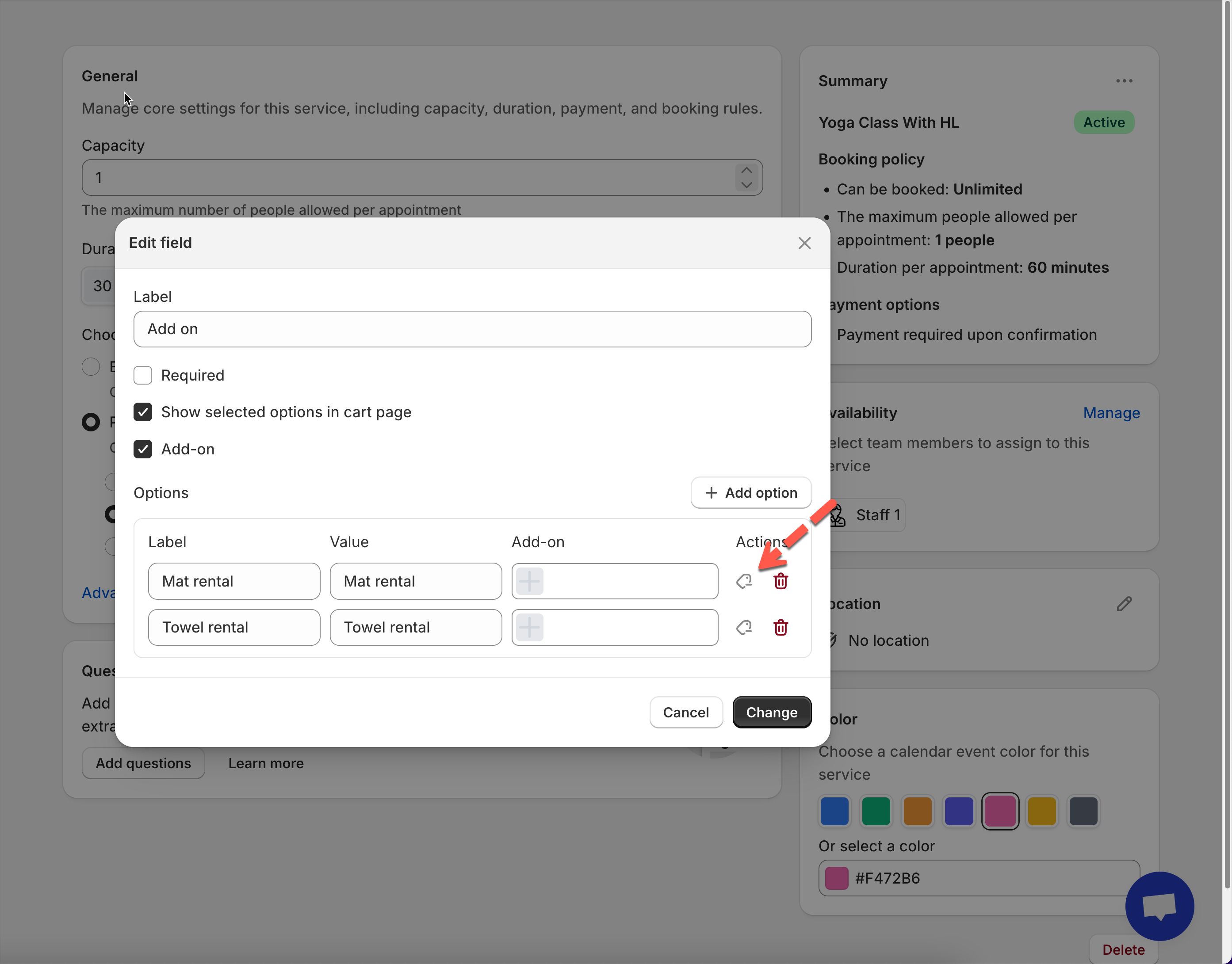Click the Label input with Add on
This screenshot has height=964, width=1232.
point(472,329)
